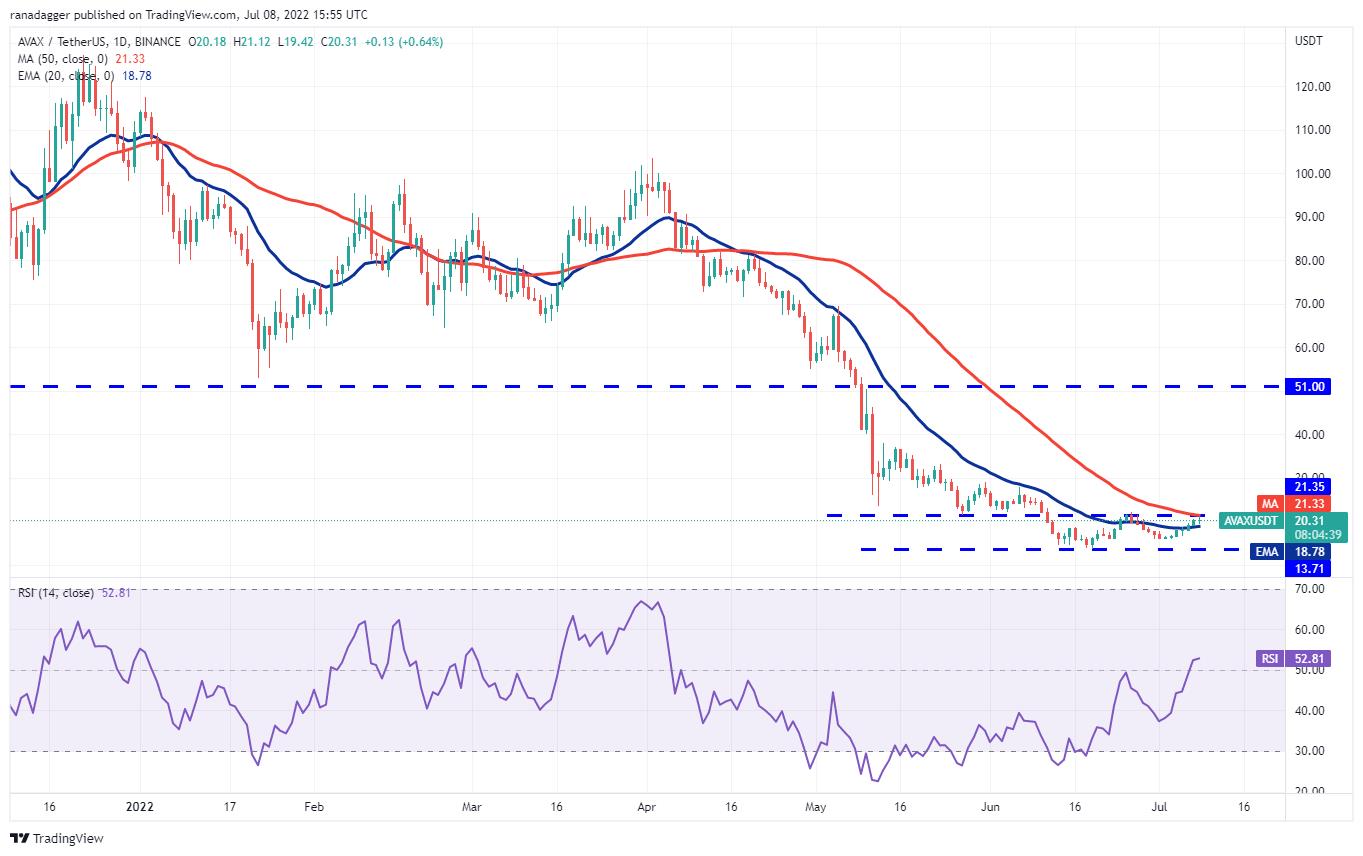Screen dimensions: 1363x856
Task: Click the 100.00 label on price axis
Action: point(1308,173)
